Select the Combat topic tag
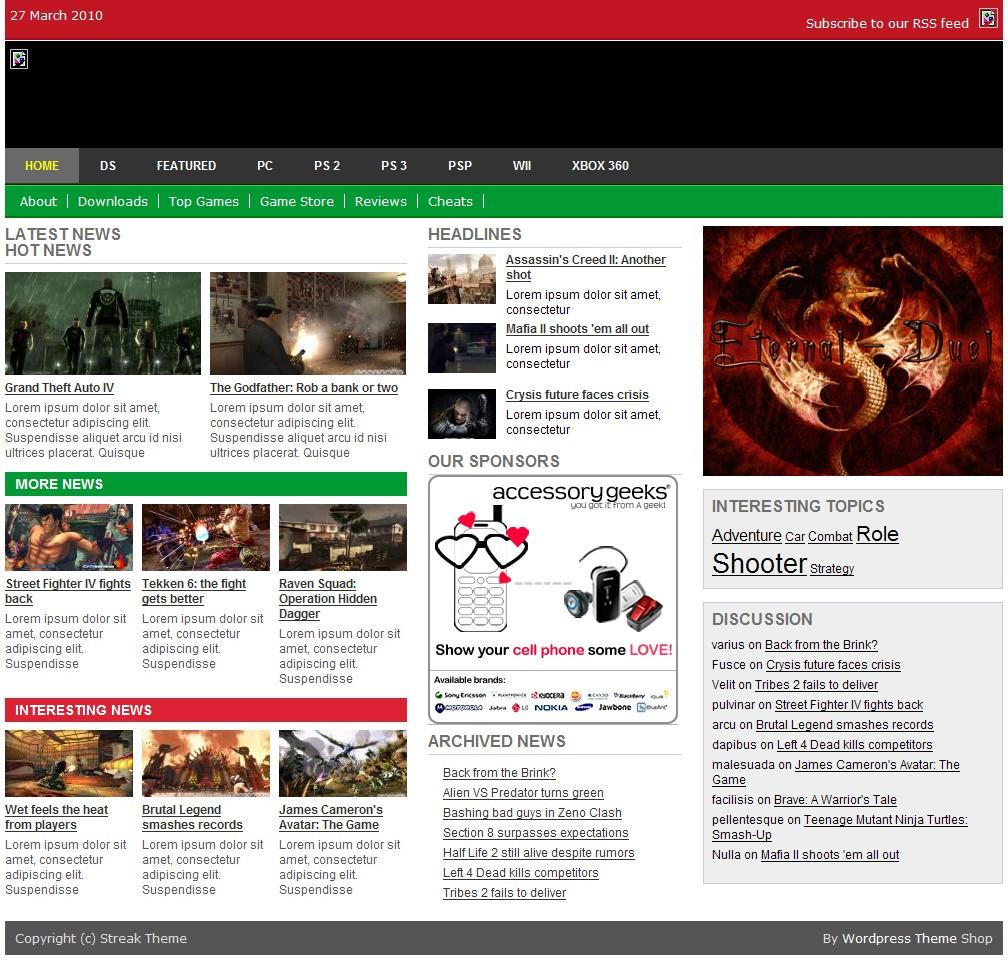Image resolution: width=1008 pixels, height=960 pixels. tap(830, 536)
